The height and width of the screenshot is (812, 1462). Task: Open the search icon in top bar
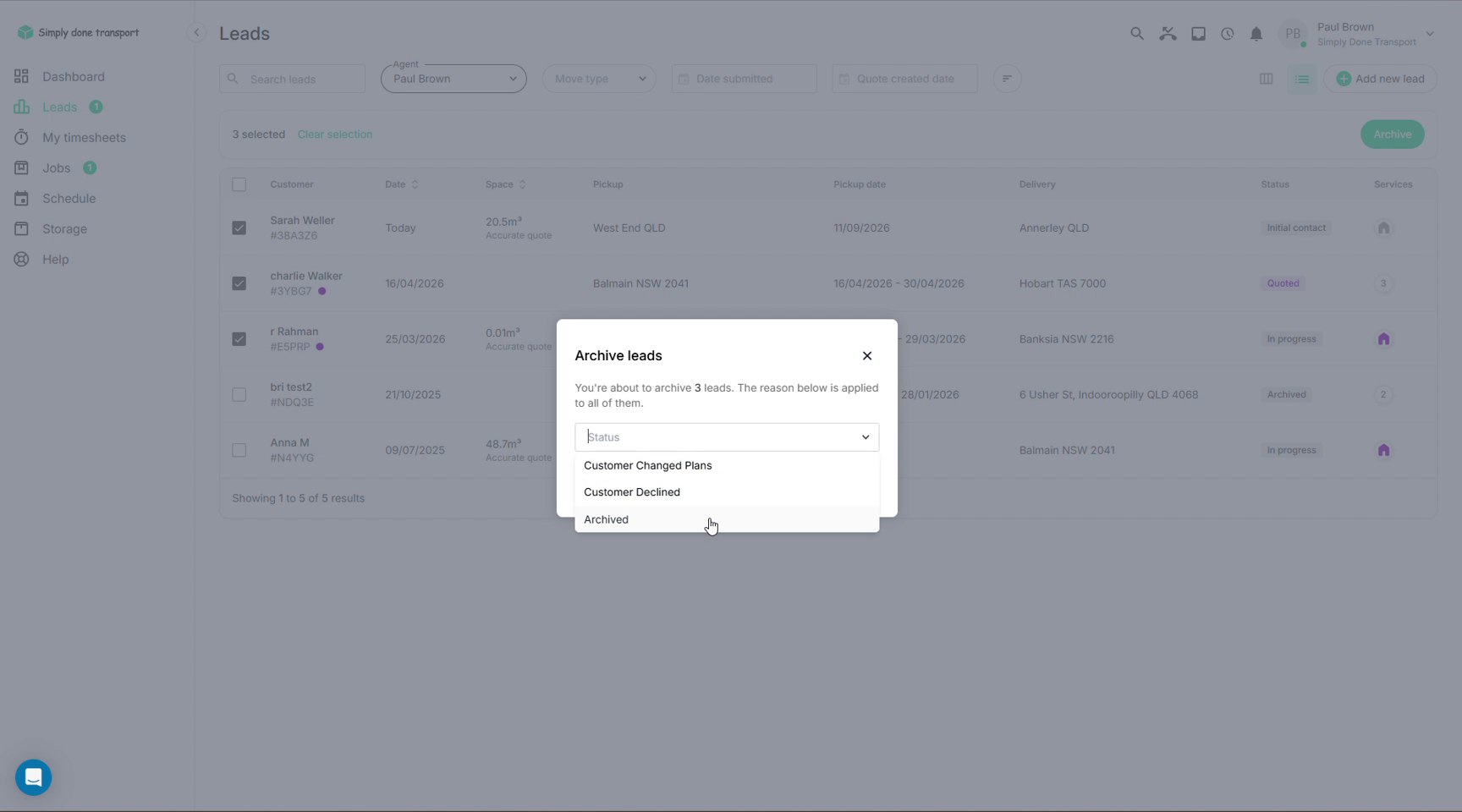[x=1137, y=34]
